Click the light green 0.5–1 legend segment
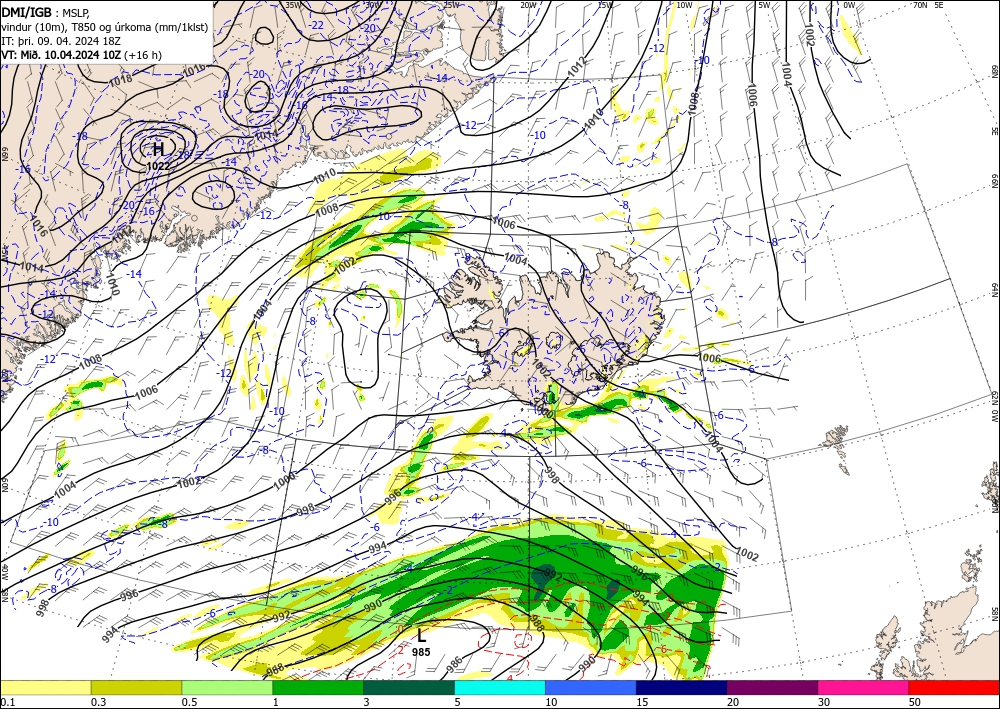 pyautogui.click(x=227, y=687)
